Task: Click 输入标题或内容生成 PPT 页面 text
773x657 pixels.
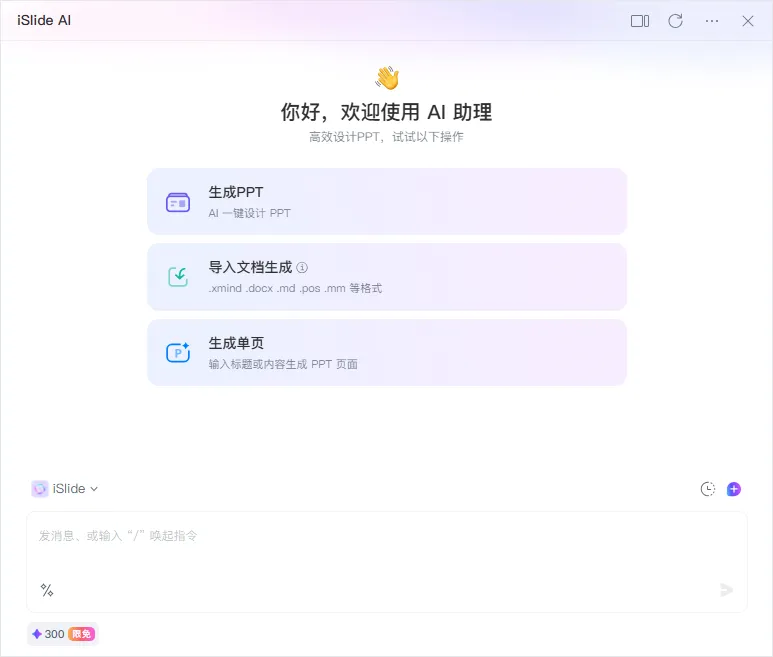Action: pyautogui.click(x=283, y=364)
